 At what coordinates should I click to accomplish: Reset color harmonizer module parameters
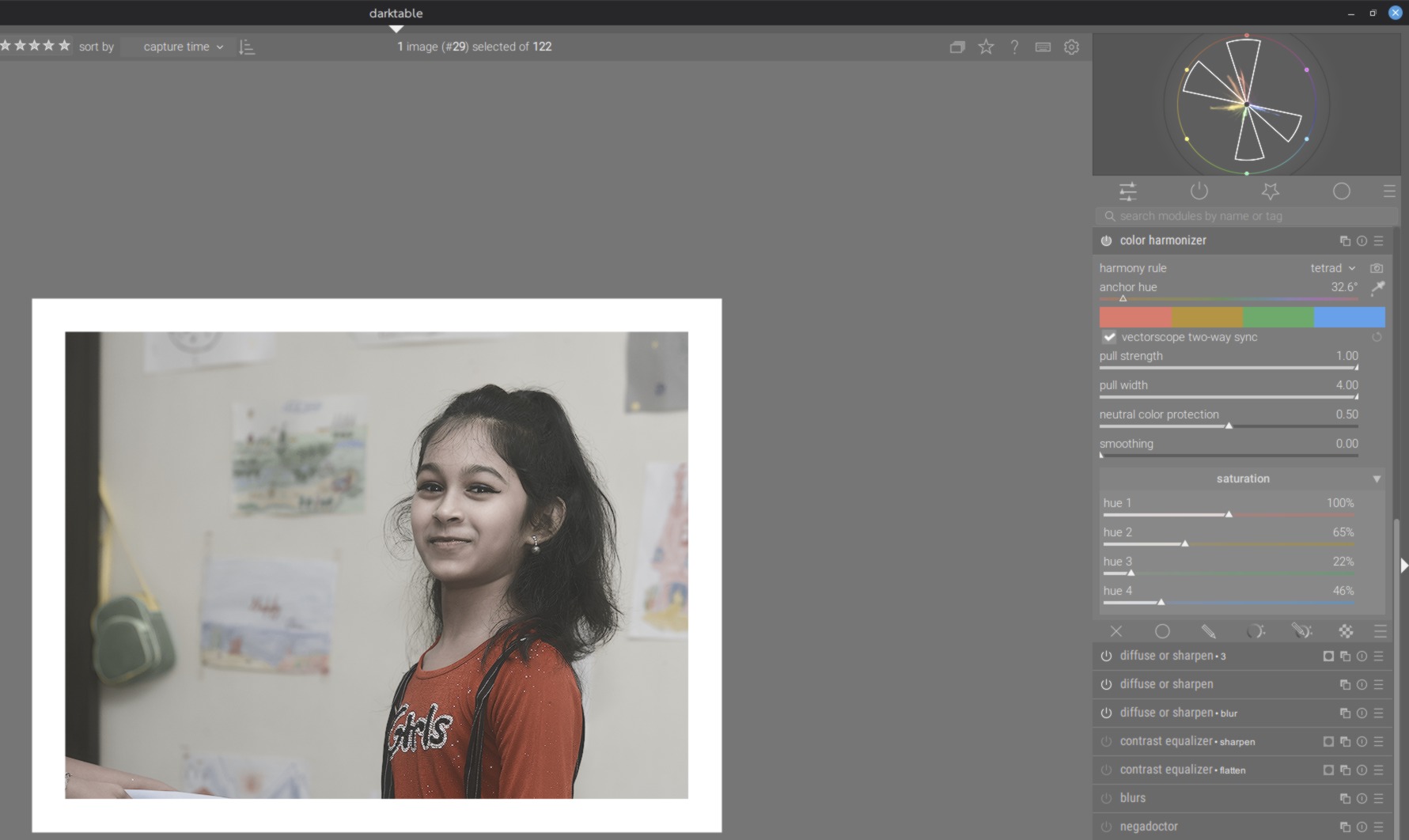coord(1362,241)
